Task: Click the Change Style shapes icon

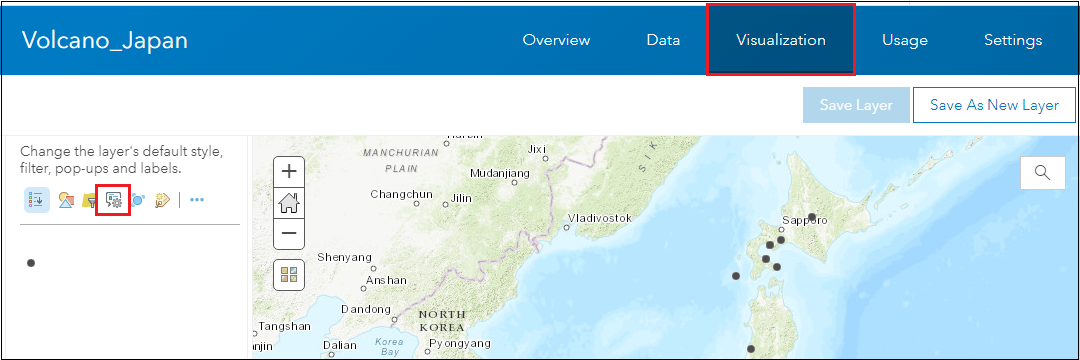Action: click(x=66, y=200)
